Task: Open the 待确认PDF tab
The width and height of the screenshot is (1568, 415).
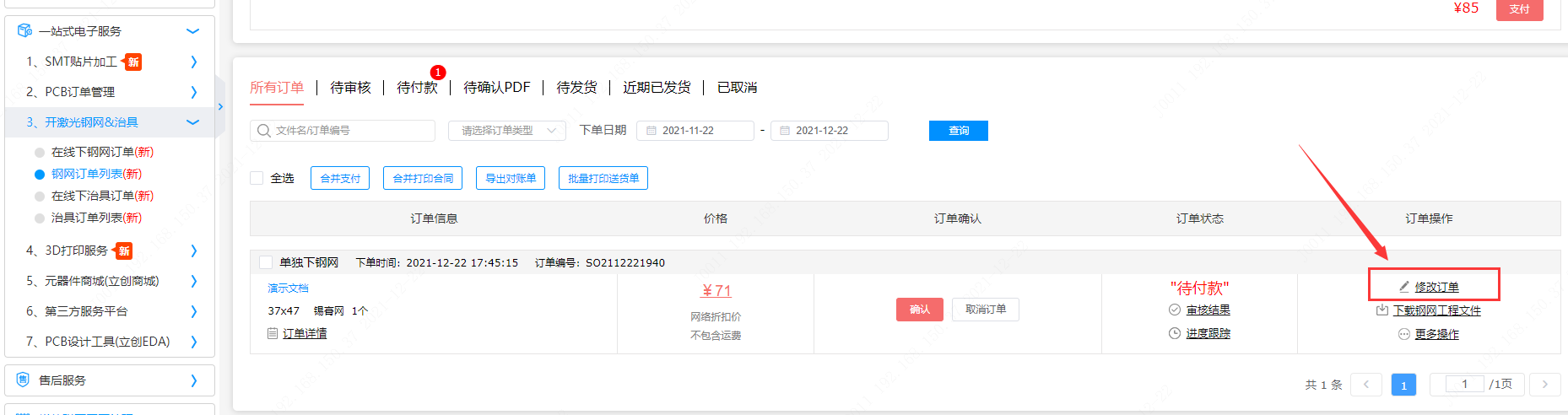Action: (x=496, y=88)
